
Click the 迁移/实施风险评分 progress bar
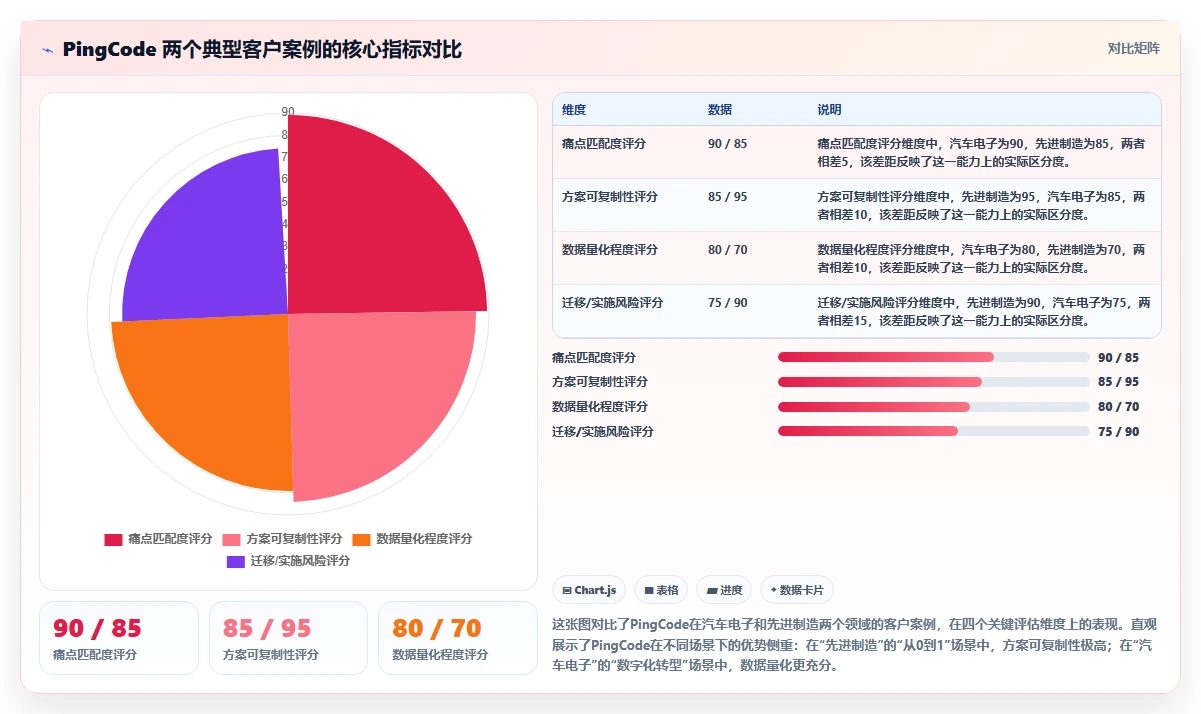point(934,432)
